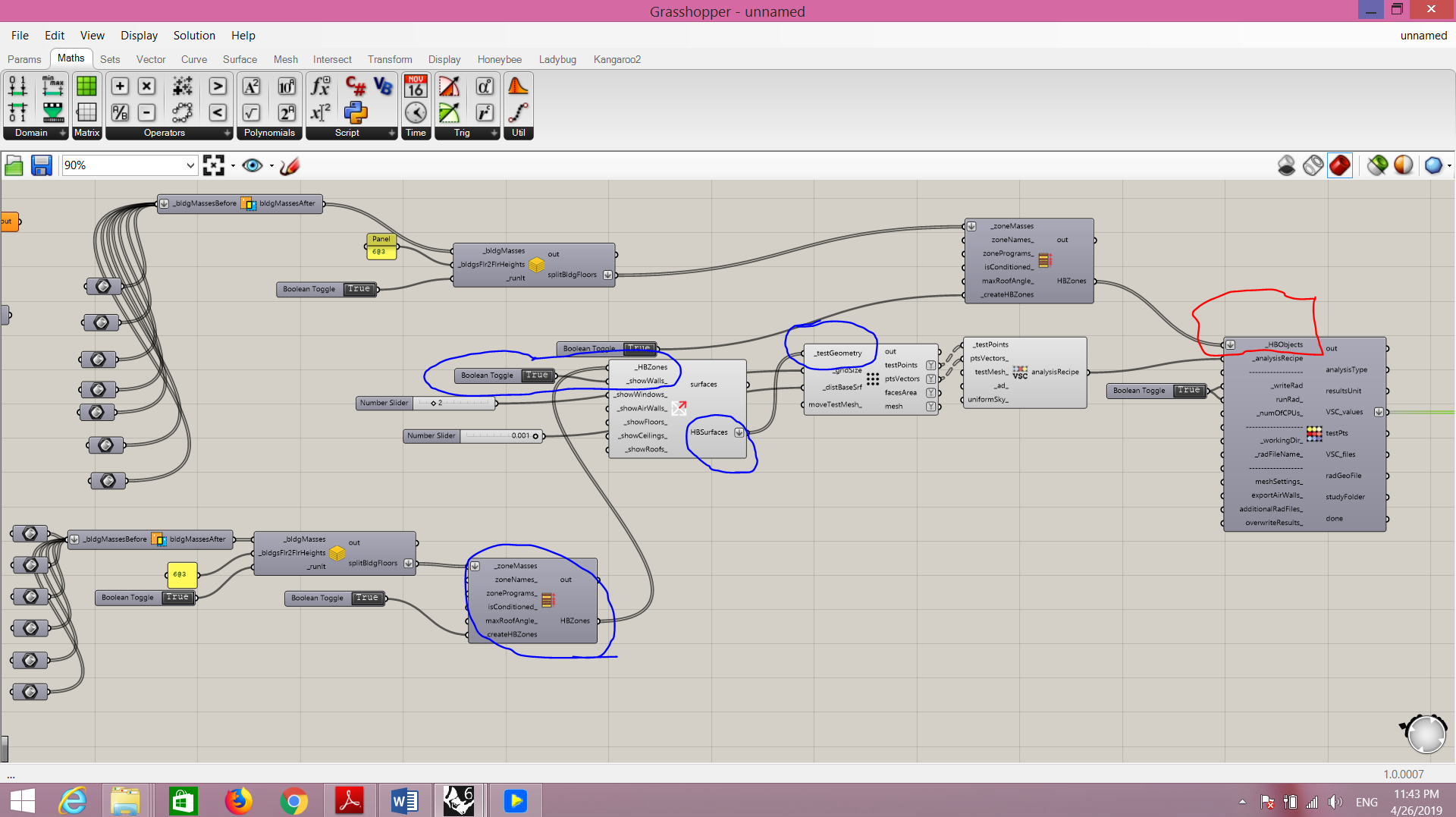Open Microsoft Word from the taskbar
The height and width of the screenshot is (817, 1456).
coord(404,800)
